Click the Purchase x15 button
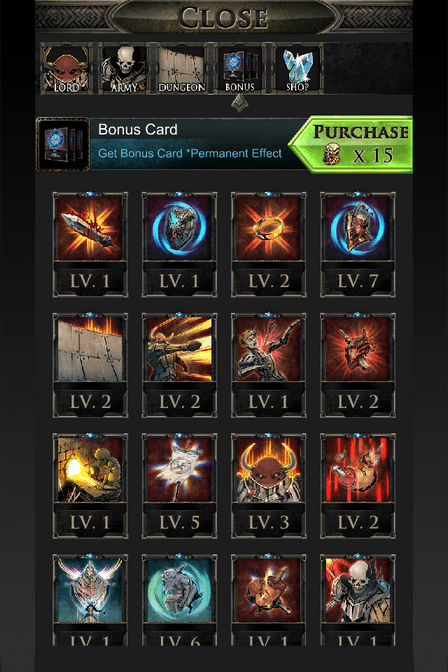This screenshot has width=448, height=672. pyautogui.click(x=352, y=144)
